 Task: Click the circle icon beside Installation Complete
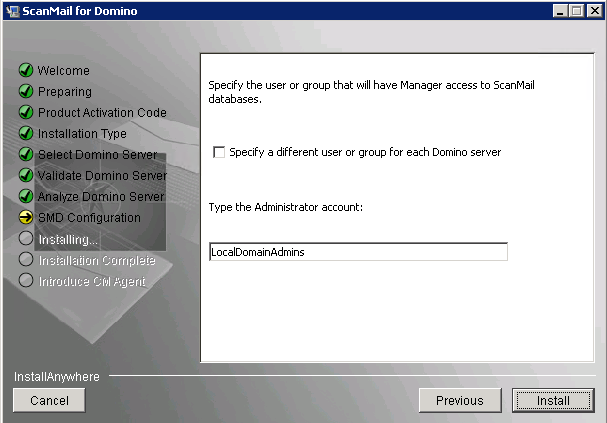(x=27, y=260)
